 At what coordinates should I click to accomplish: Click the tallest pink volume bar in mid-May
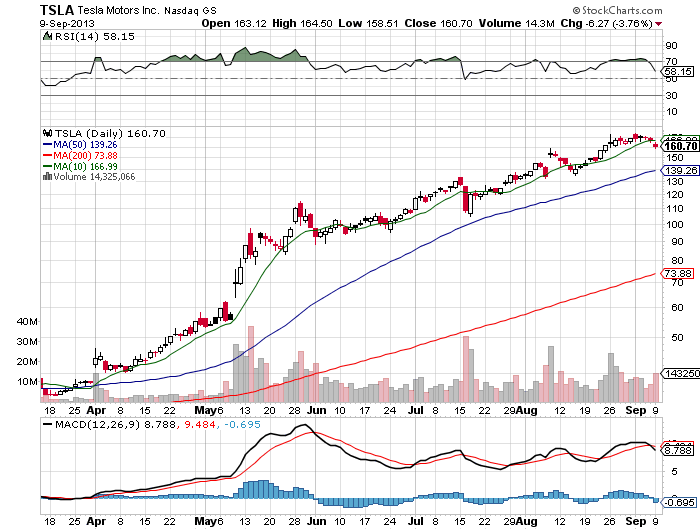(251, 364)
